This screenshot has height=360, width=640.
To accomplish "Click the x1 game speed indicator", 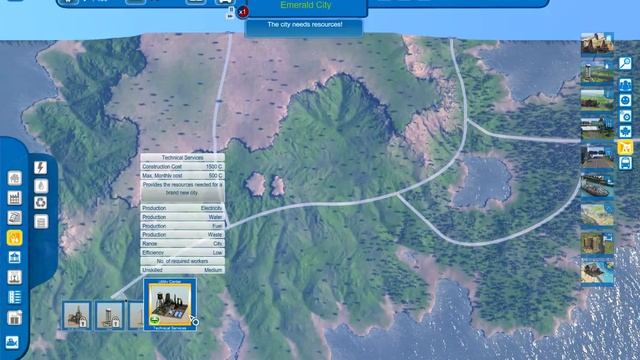I will pyautogui.click(x=242, y=12).
